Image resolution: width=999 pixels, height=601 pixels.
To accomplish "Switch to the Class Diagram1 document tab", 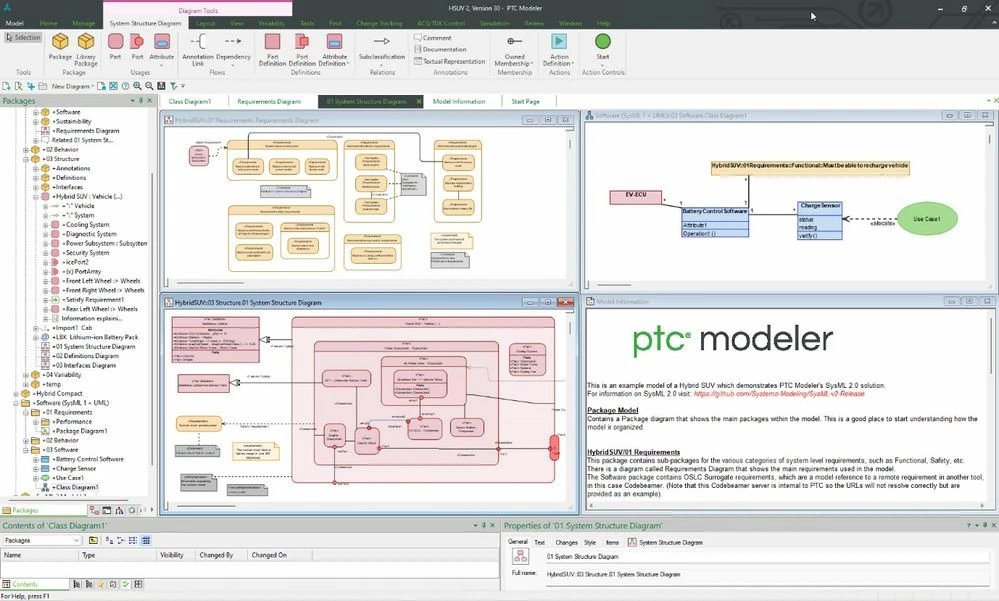I will (189, 101).
